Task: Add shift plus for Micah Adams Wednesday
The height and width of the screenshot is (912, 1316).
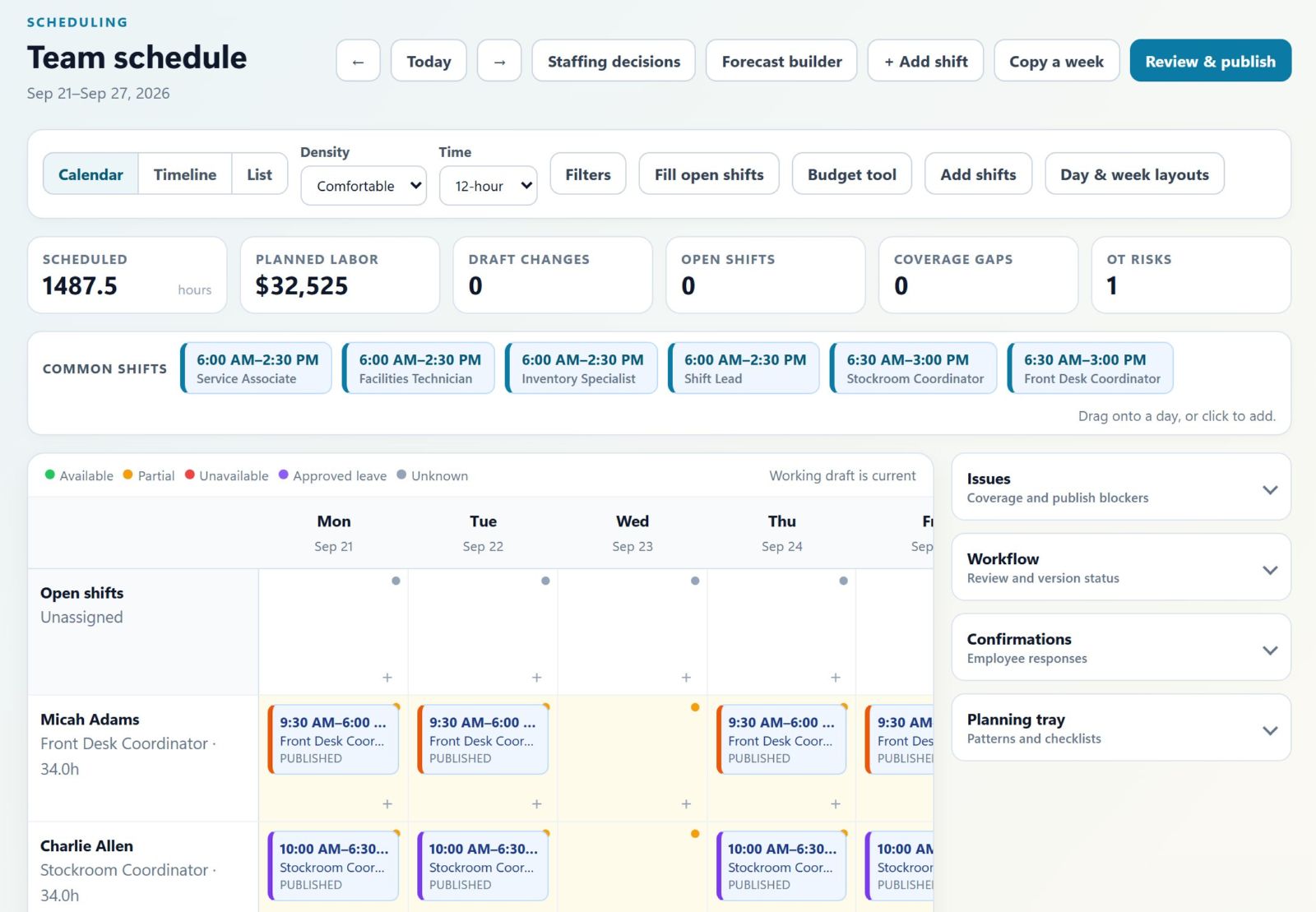Action: (686, 804)
